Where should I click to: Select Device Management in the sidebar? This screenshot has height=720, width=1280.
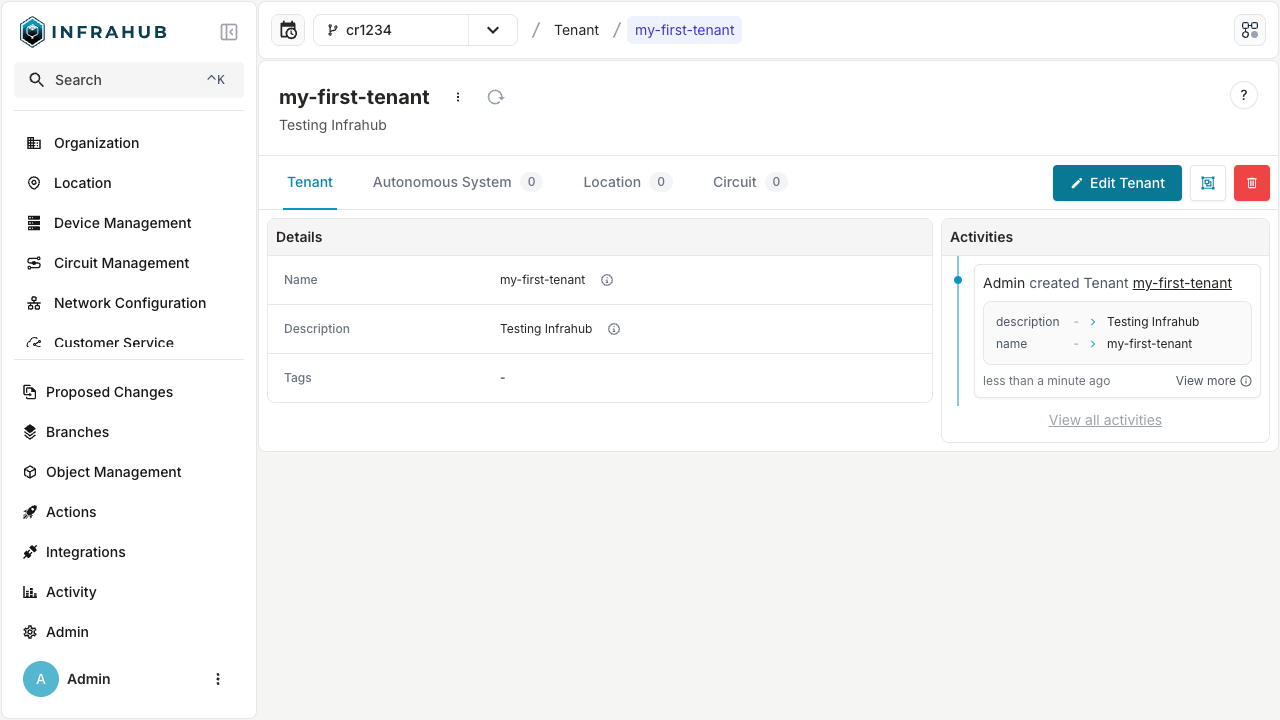click(123, 223)
